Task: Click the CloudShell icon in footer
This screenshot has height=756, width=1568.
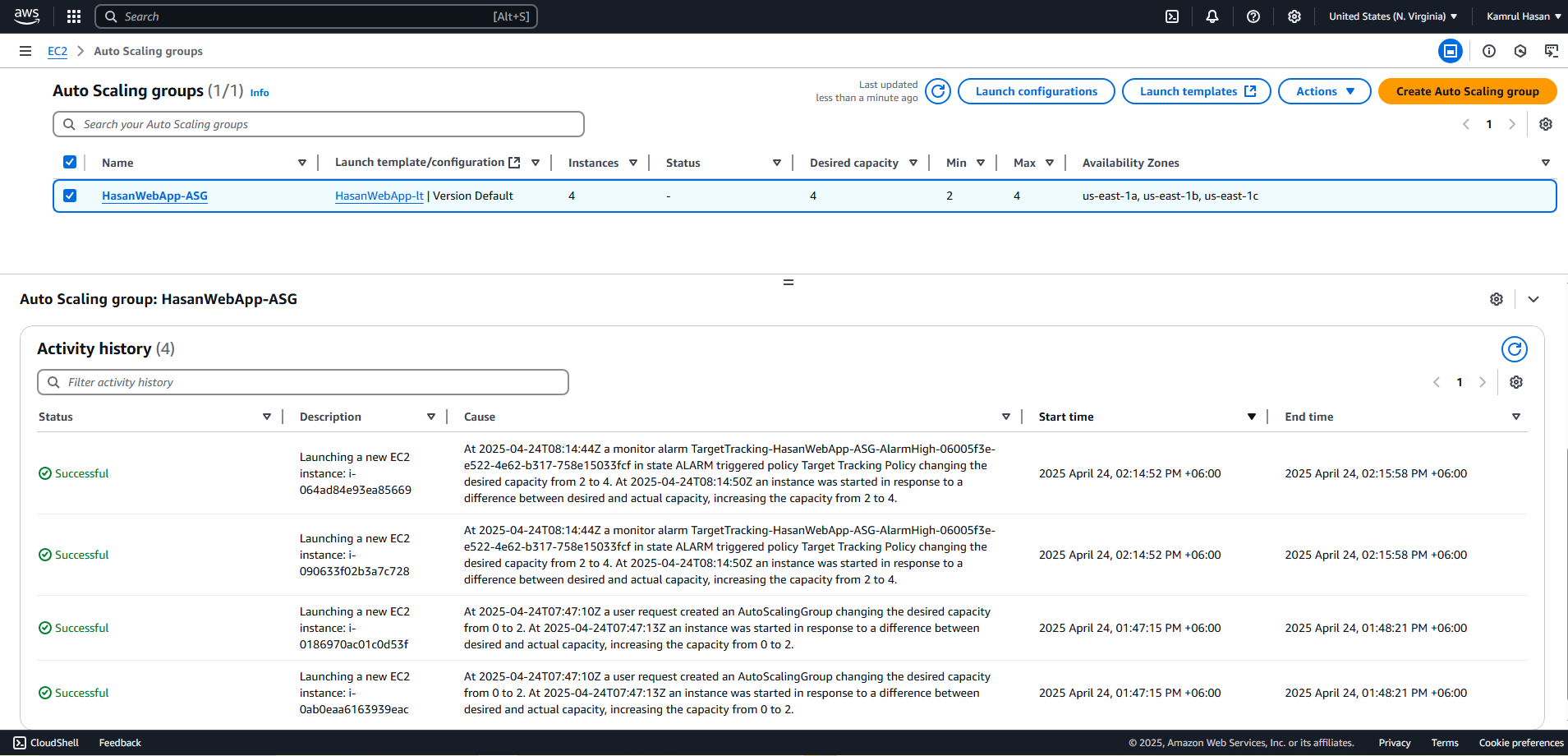Action: coord(20,743)
